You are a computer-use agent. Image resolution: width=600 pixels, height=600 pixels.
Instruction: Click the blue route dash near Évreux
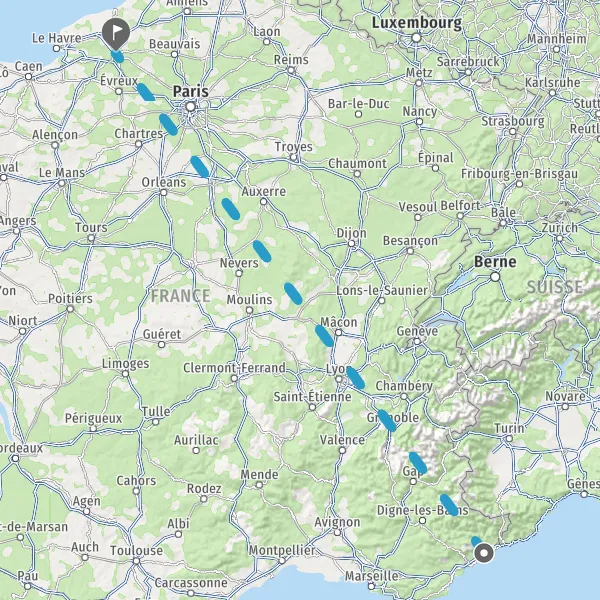(146, 92)
